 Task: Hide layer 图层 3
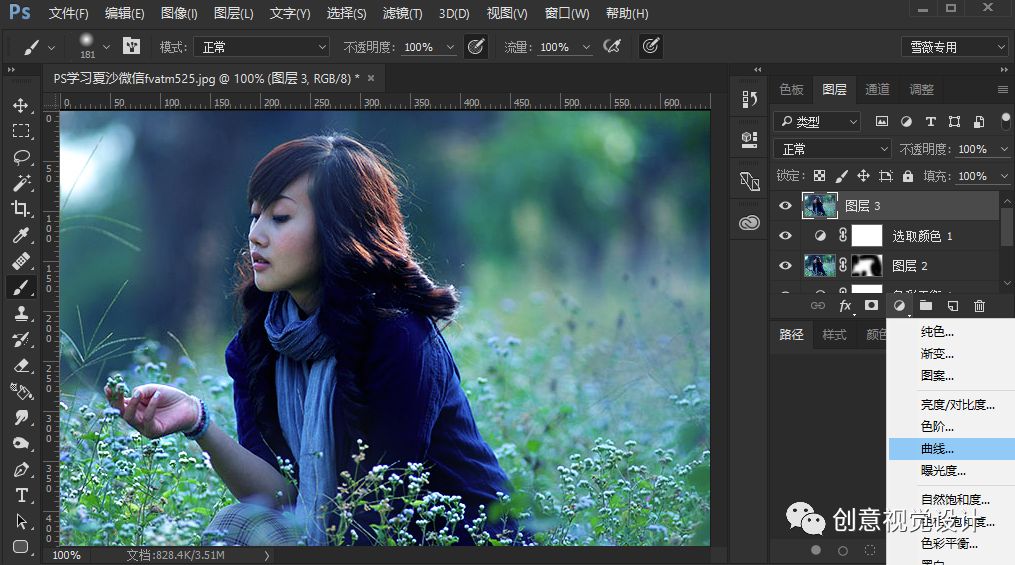785,206
